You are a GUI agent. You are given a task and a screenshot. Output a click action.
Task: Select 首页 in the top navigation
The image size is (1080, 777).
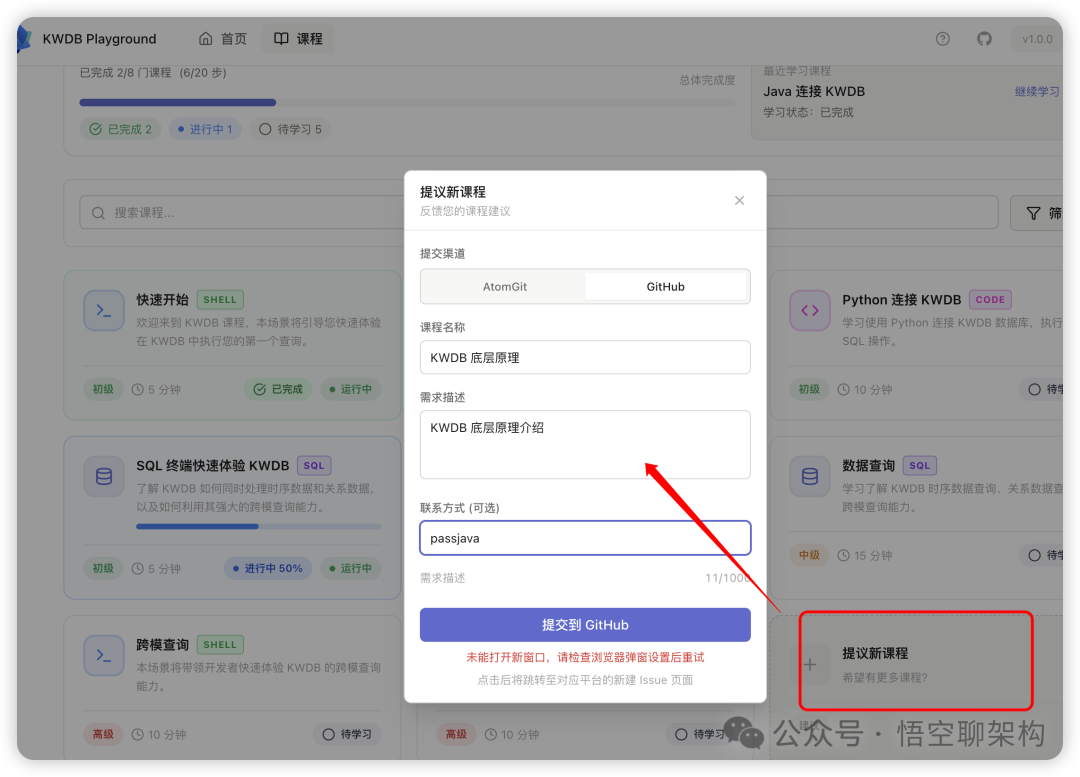tap(222, 38)
